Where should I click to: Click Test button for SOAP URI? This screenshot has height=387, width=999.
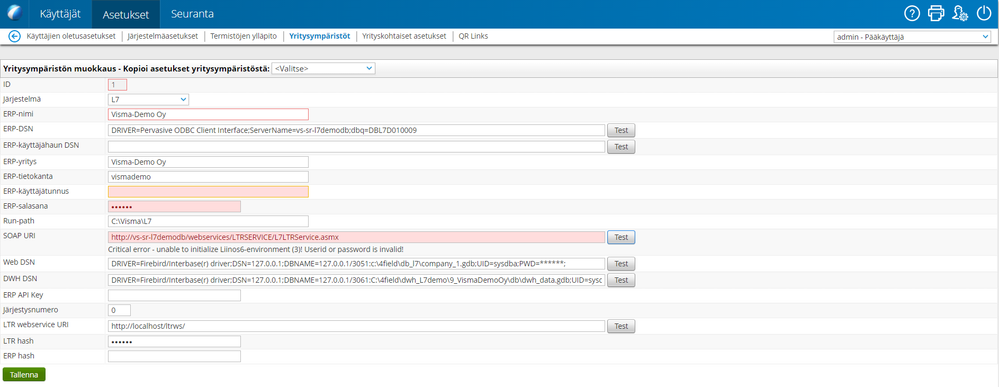621,237
